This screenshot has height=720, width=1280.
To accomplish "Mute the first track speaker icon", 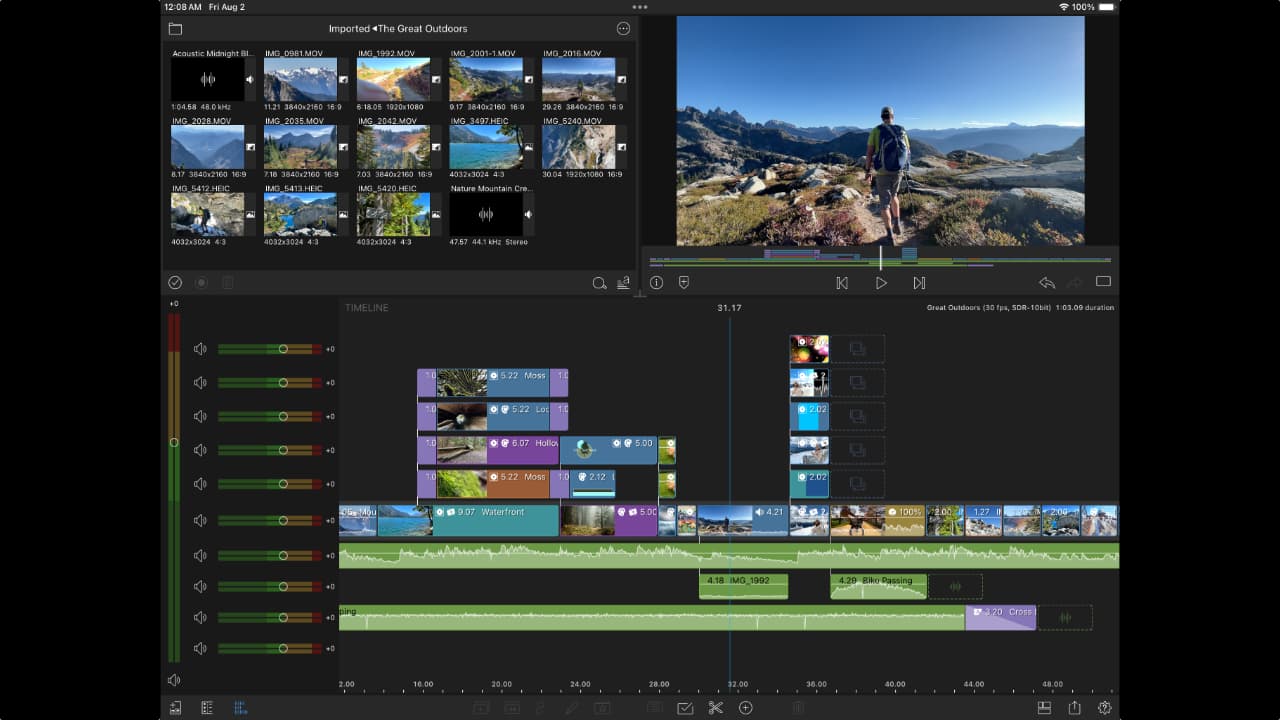I will click(200, 349).
